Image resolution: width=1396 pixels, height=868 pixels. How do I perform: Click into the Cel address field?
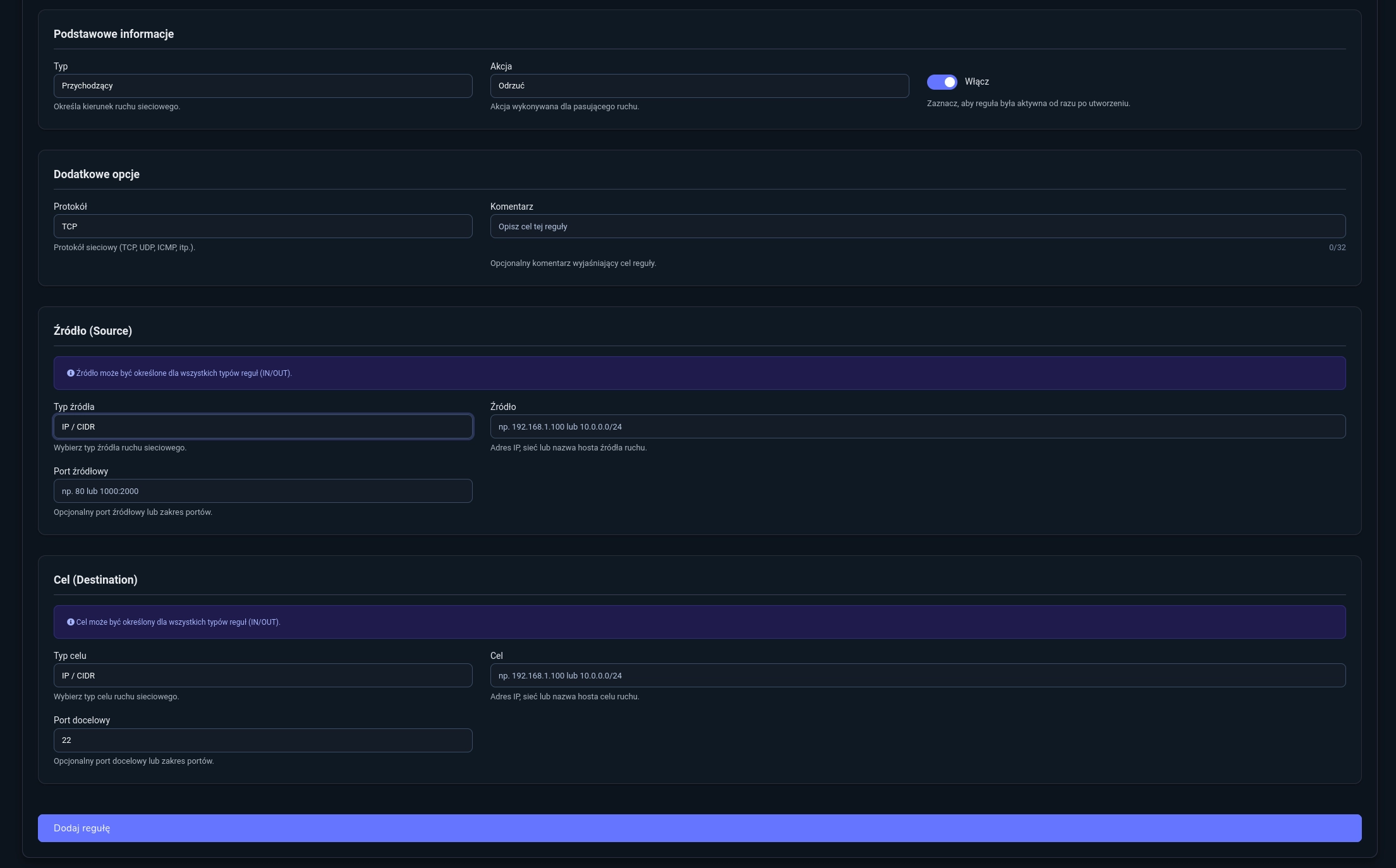pyautogui.click(x=918, y=676)
